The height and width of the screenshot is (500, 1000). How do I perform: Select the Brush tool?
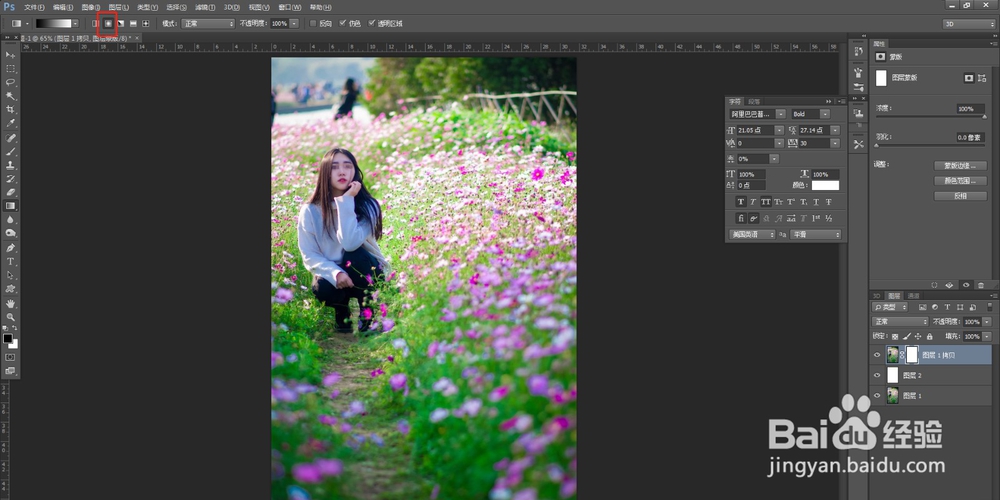(10, 151)
